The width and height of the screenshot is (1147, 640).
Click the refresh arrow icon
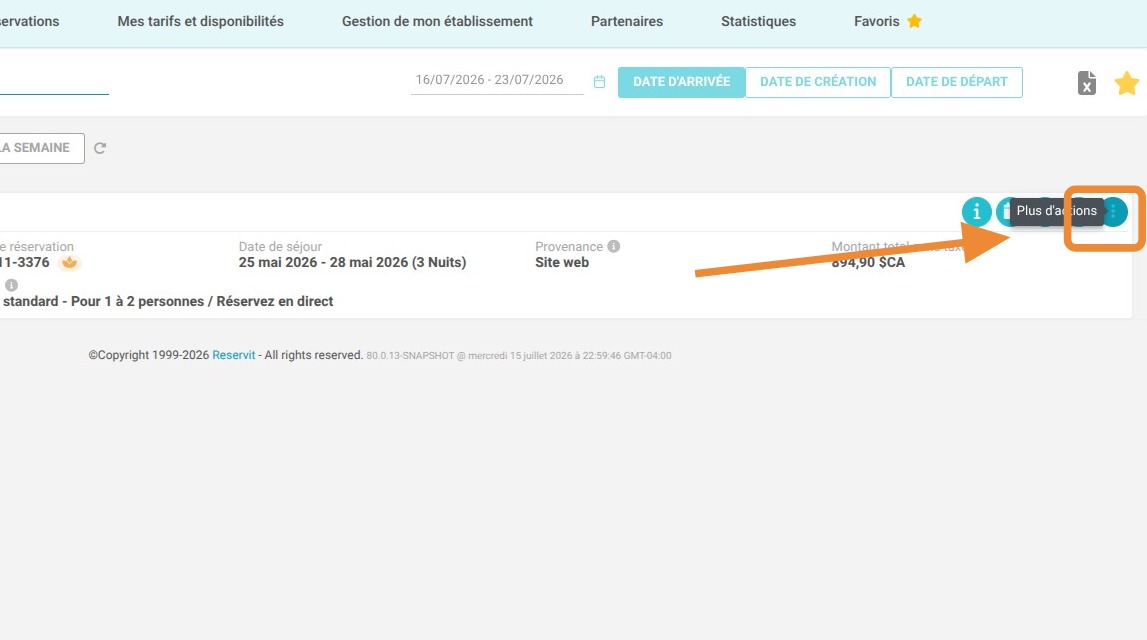click(100, 148)
